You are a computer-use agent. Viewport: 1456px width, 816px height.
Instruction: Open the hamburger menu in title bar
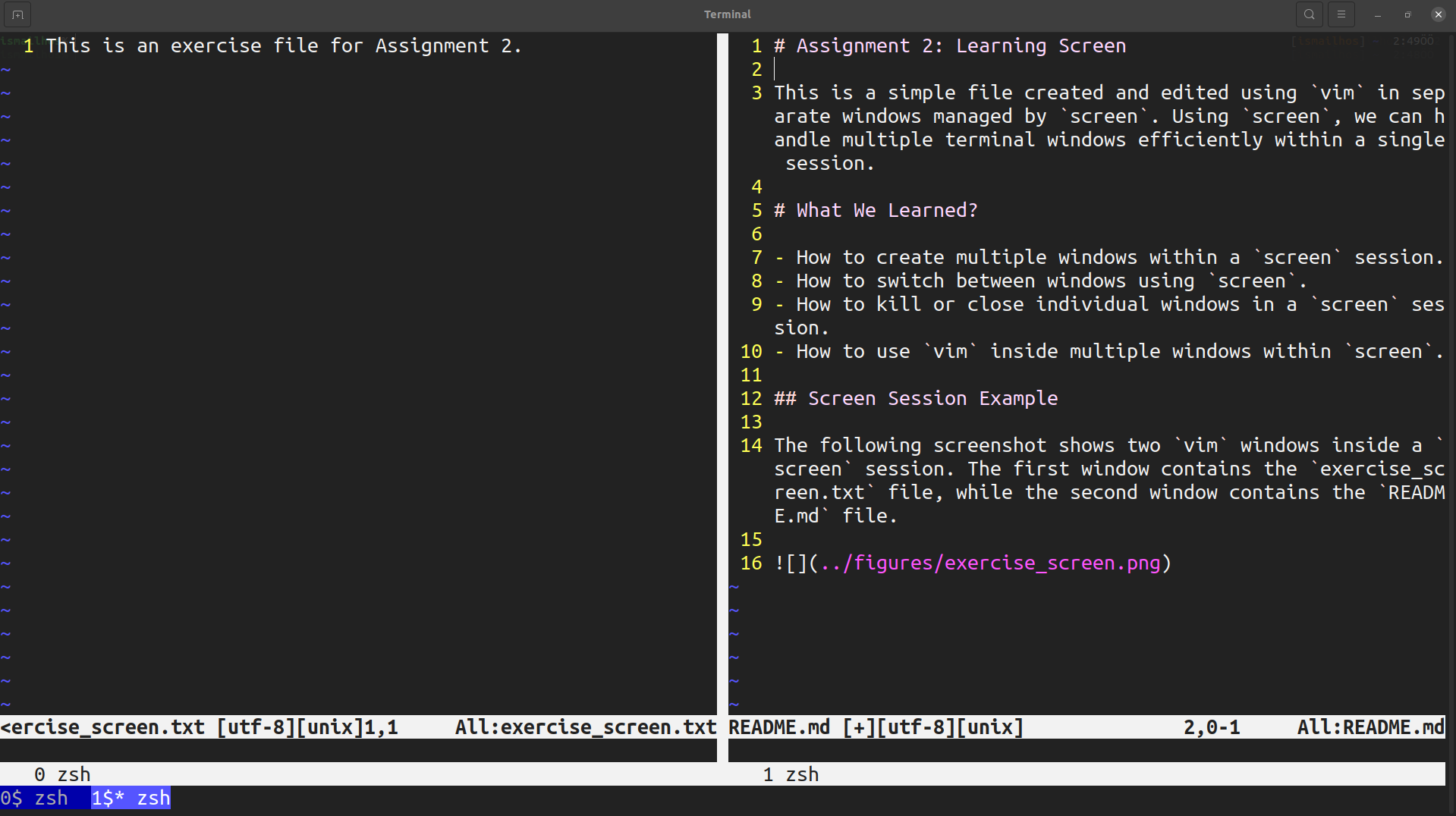1341,14
